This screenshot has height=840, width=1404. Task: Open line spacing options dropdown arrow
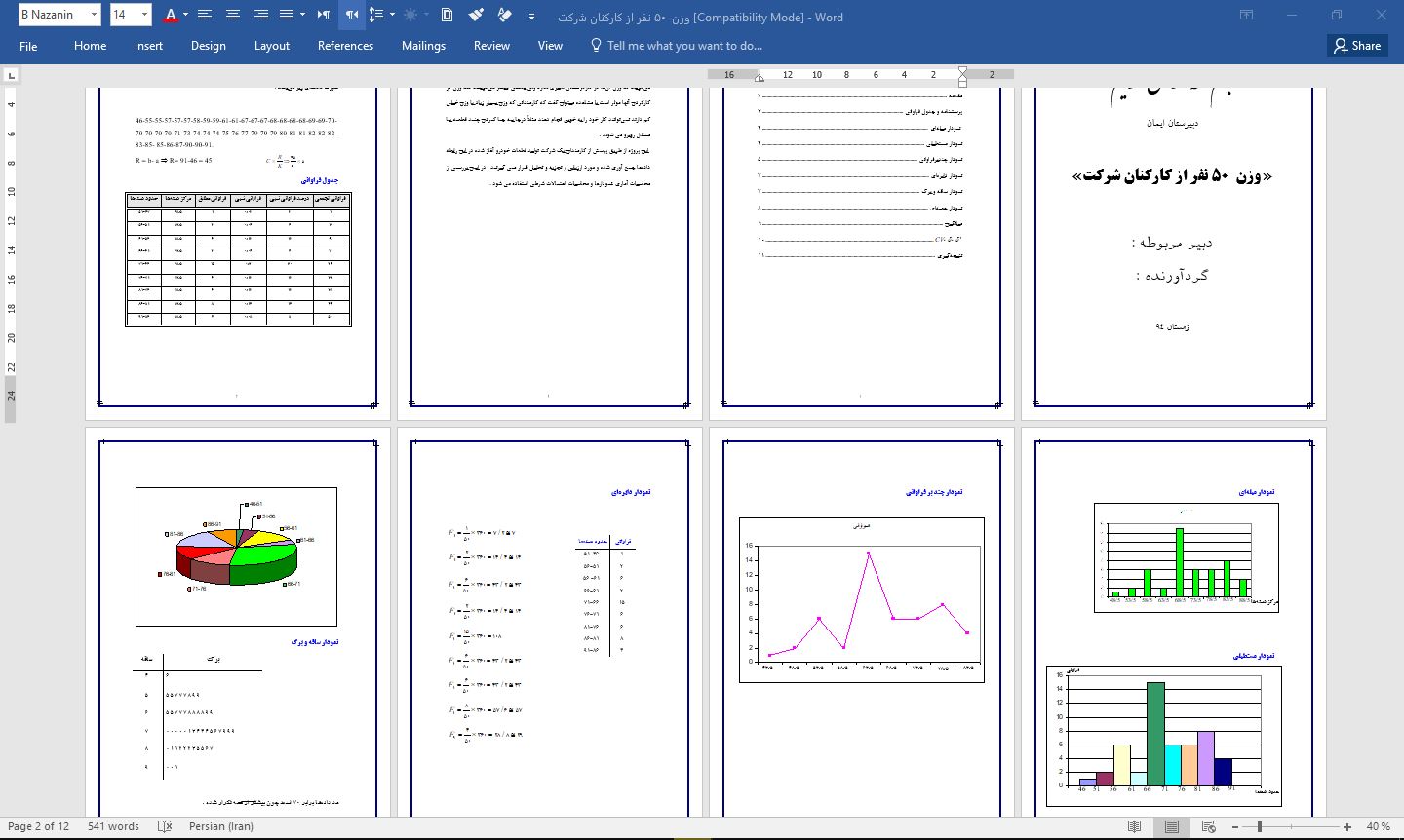tap(392, 15)
